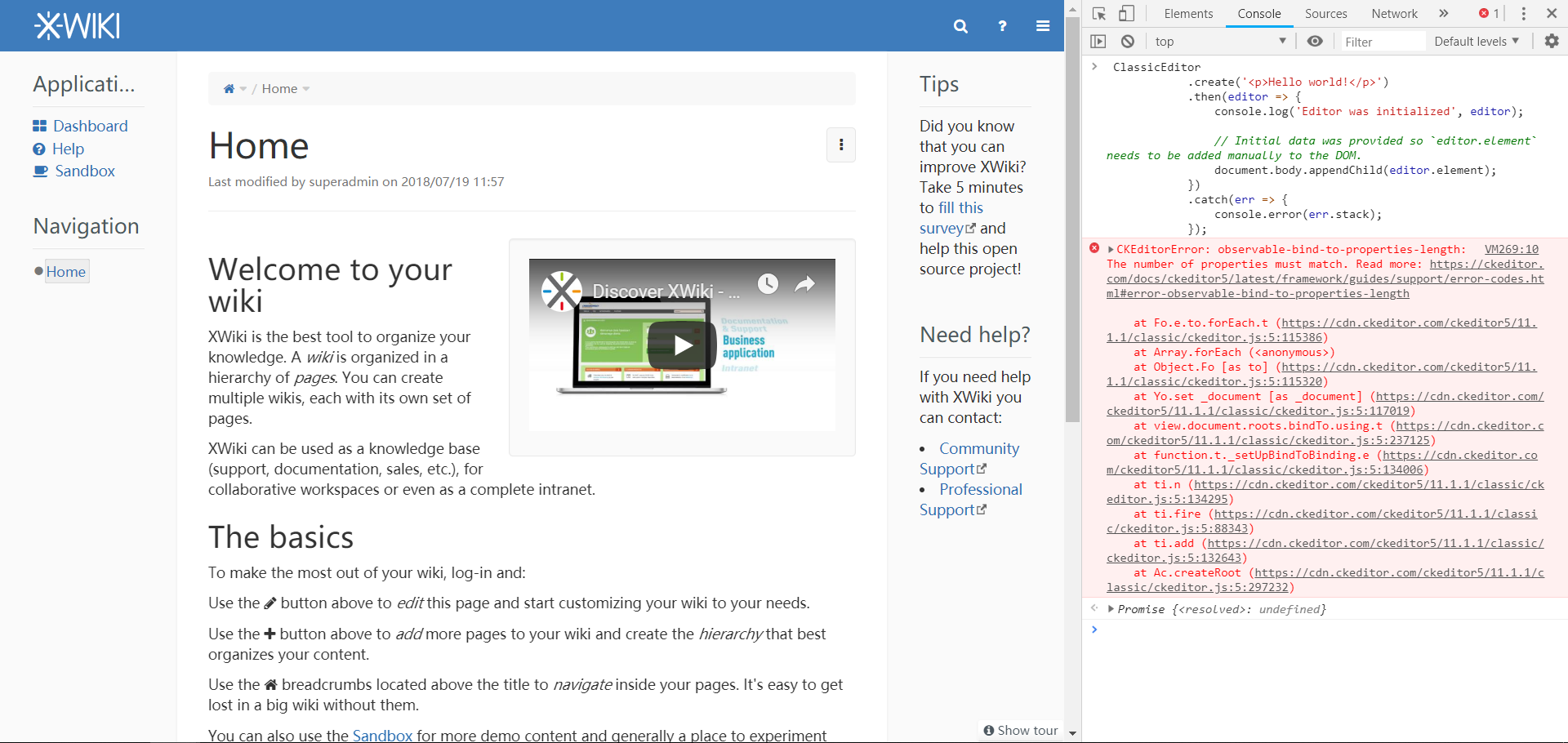1568x743 pixels.
Task: Click the Home breadcrumb text
Action: (279, 89)
